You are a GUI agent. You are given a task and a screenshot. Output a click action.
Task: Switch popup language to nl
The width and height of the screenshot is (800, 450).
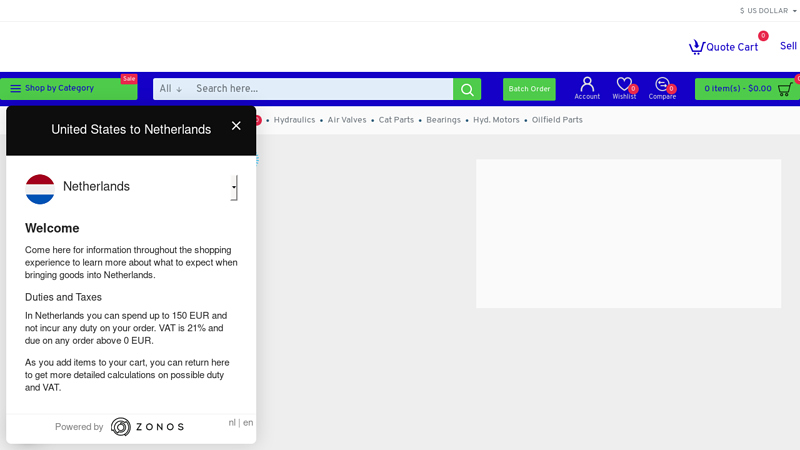click(232, 422)
